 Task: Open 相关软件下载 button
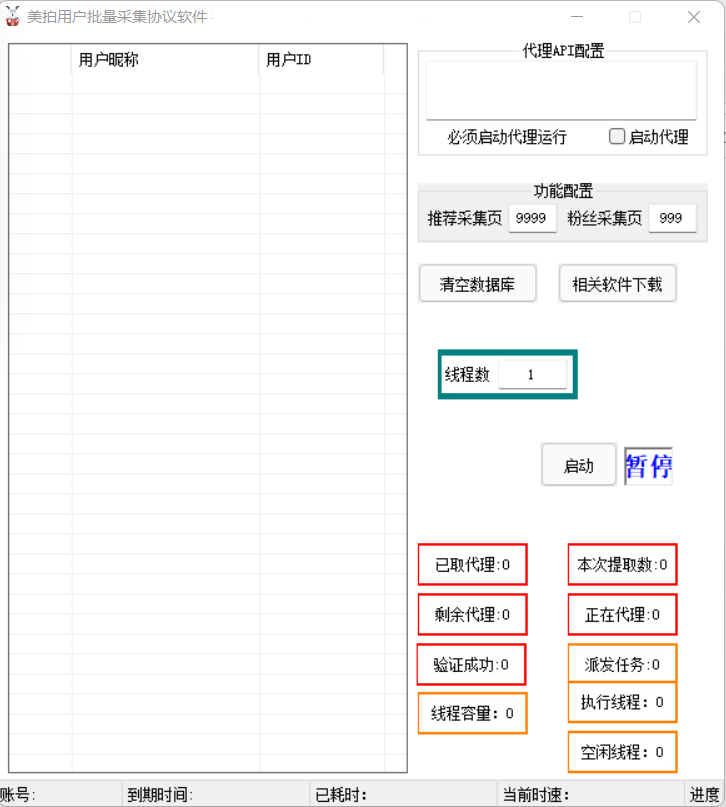point(617,284)
